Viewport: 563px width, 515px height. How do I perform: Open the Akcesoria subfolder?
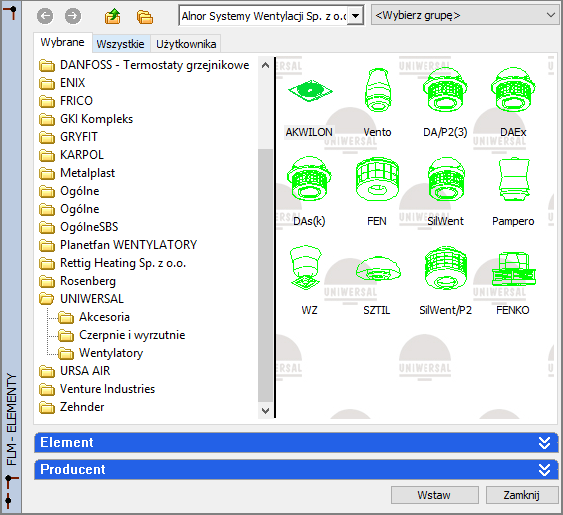pos(94,317)
